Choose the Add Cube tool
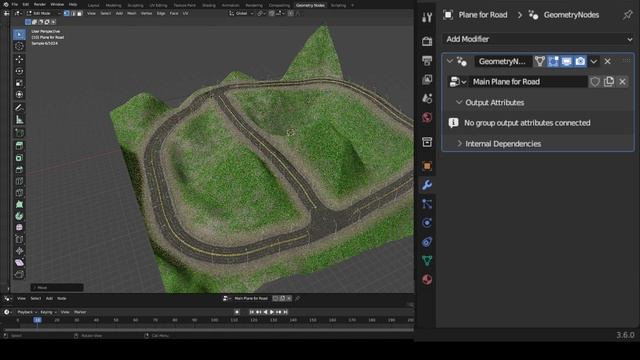 pyautogui.click(x=19, y=133)
